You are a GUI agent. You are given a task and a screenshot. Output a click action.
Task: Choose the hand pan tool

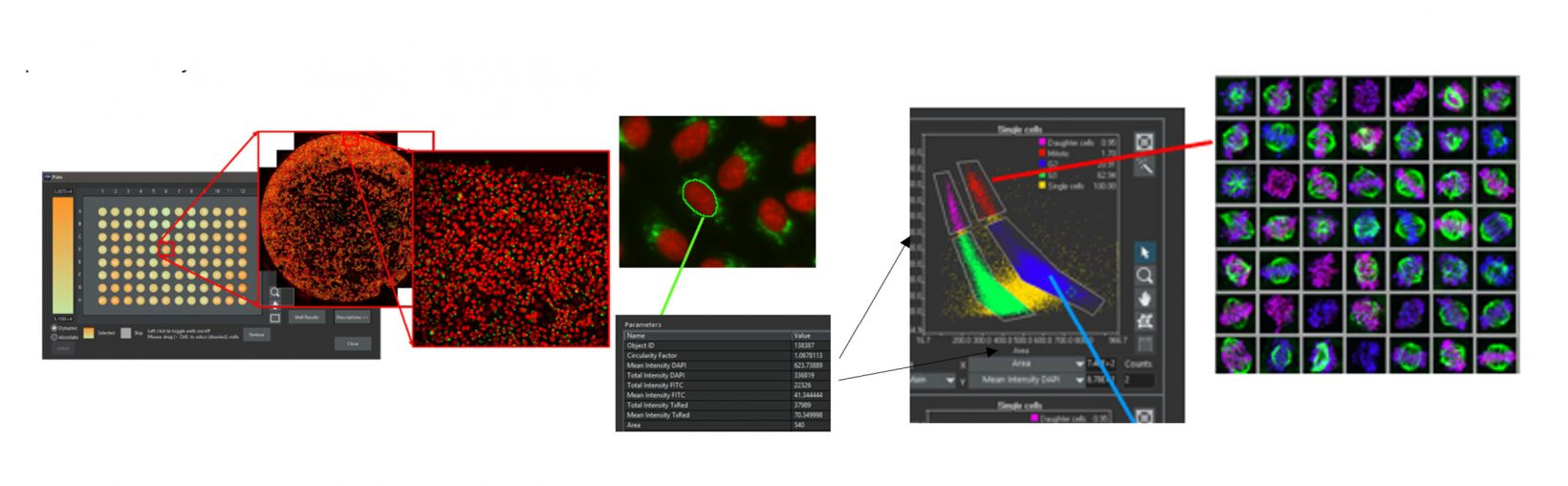1143,298
